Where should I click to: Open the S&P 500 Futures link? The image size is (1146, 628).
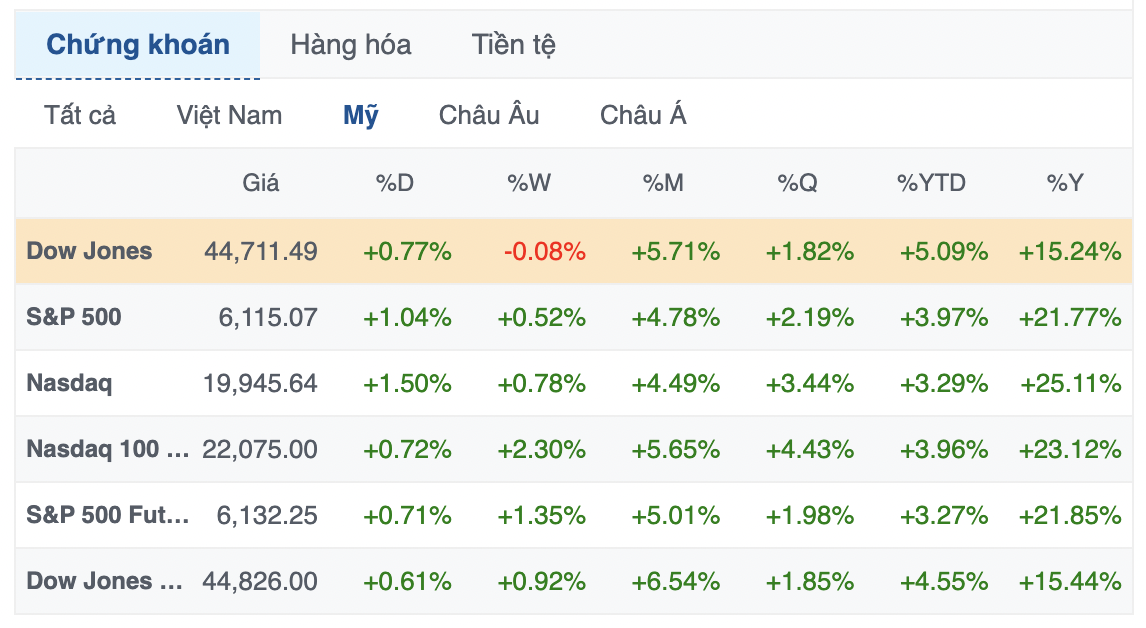point(108,515)
